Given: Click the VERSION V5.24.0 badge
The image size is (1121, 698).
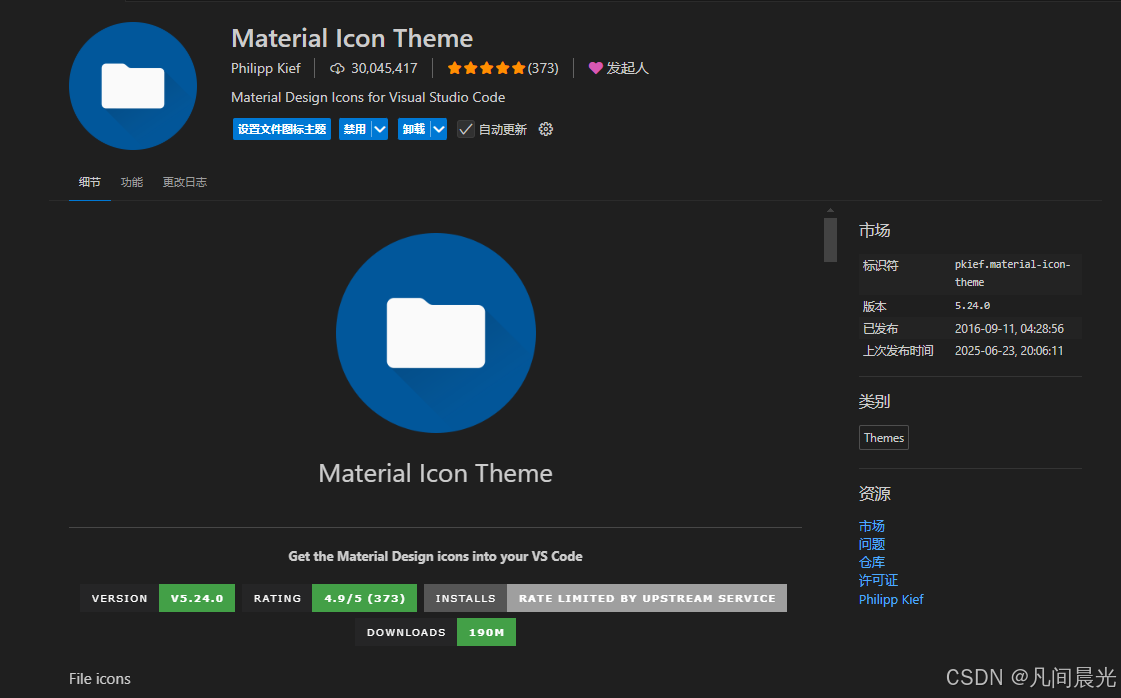Looking at the screenshot, I should (157, 598).
